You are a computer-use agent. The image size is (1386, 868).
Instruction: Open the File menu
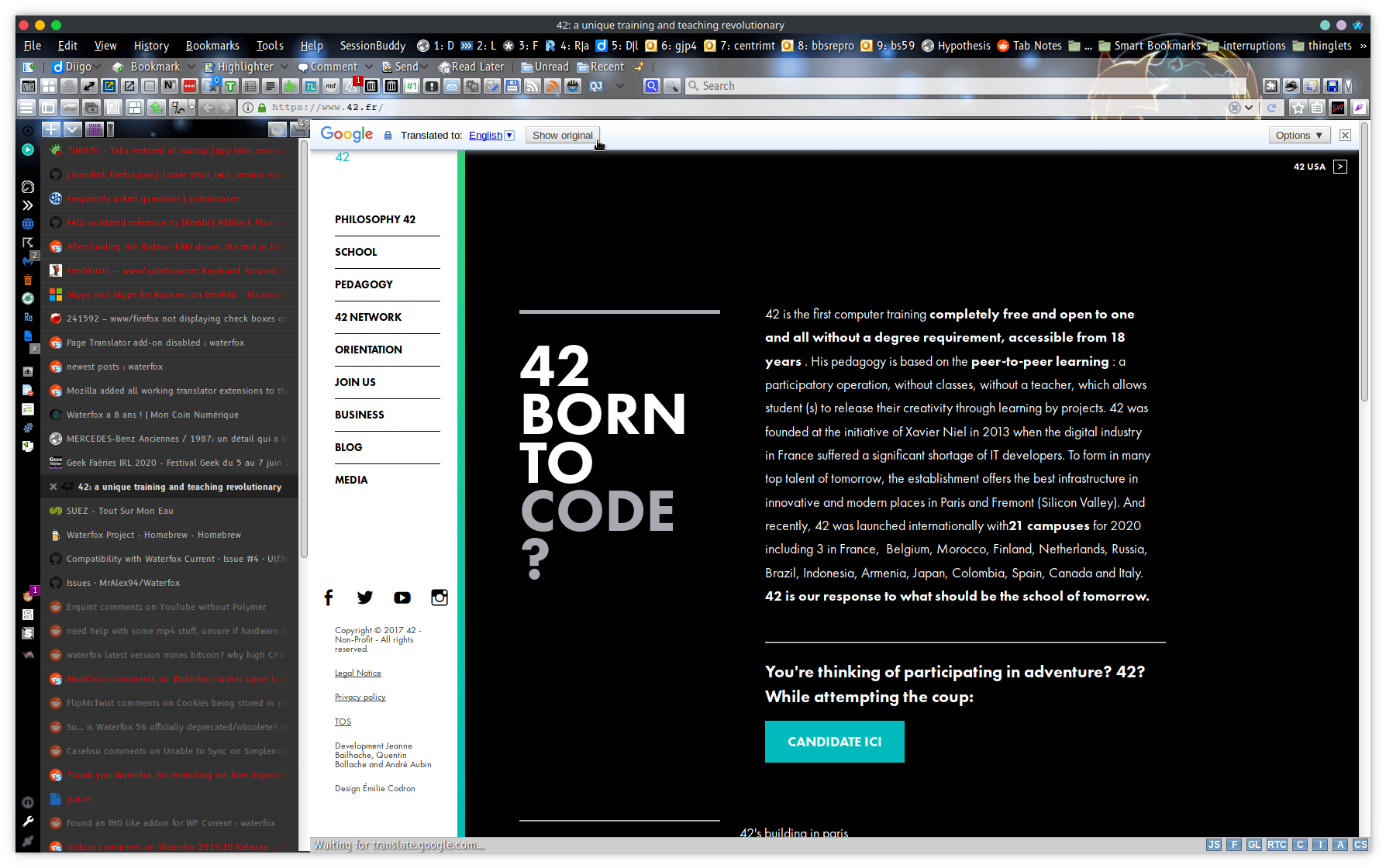click(x=33, y=46)
